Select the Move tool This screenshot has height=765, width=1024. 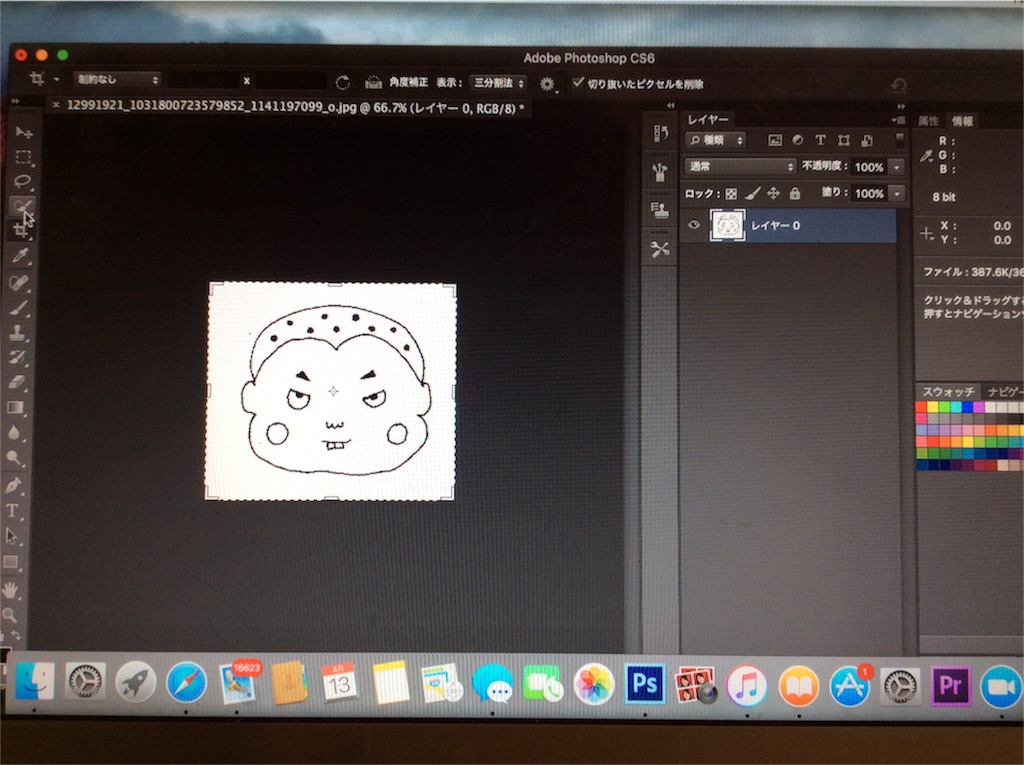coord(24,133)
